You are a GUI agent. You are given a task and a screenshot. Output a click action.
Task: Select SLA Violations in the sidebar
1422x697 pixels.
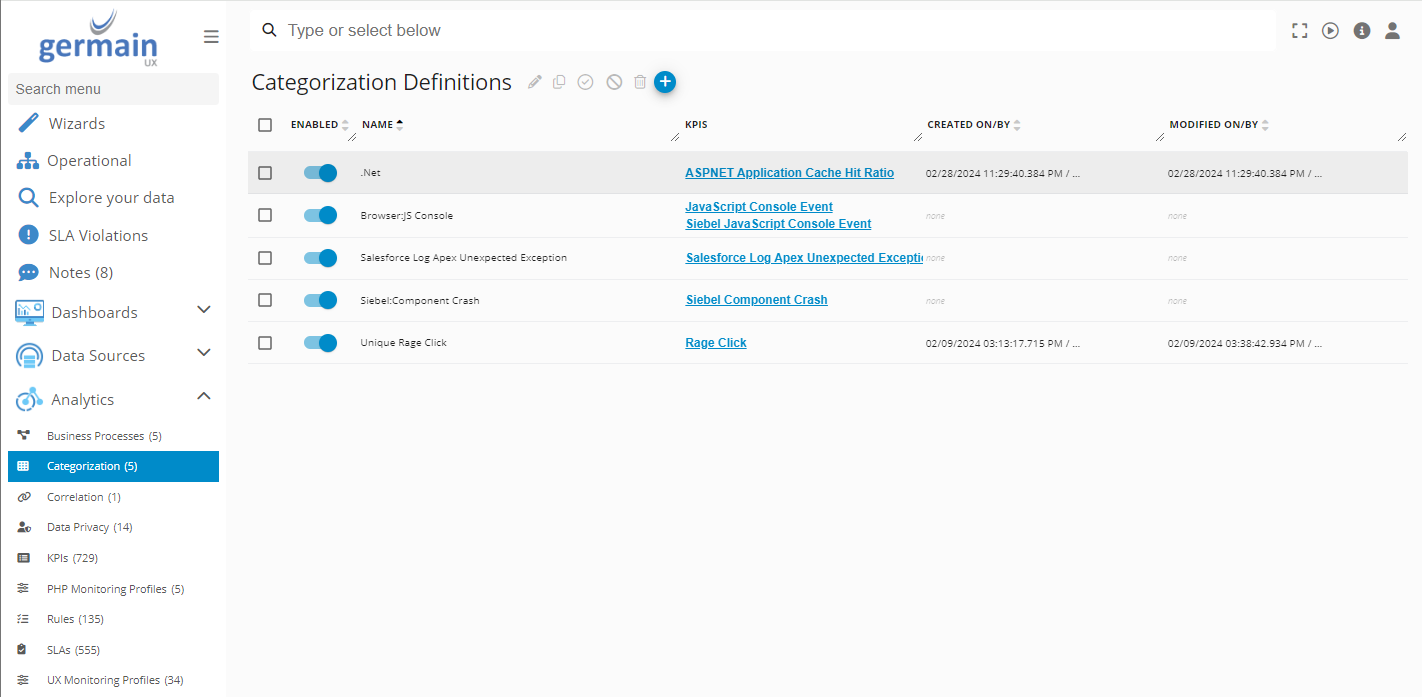coord(98,236)
